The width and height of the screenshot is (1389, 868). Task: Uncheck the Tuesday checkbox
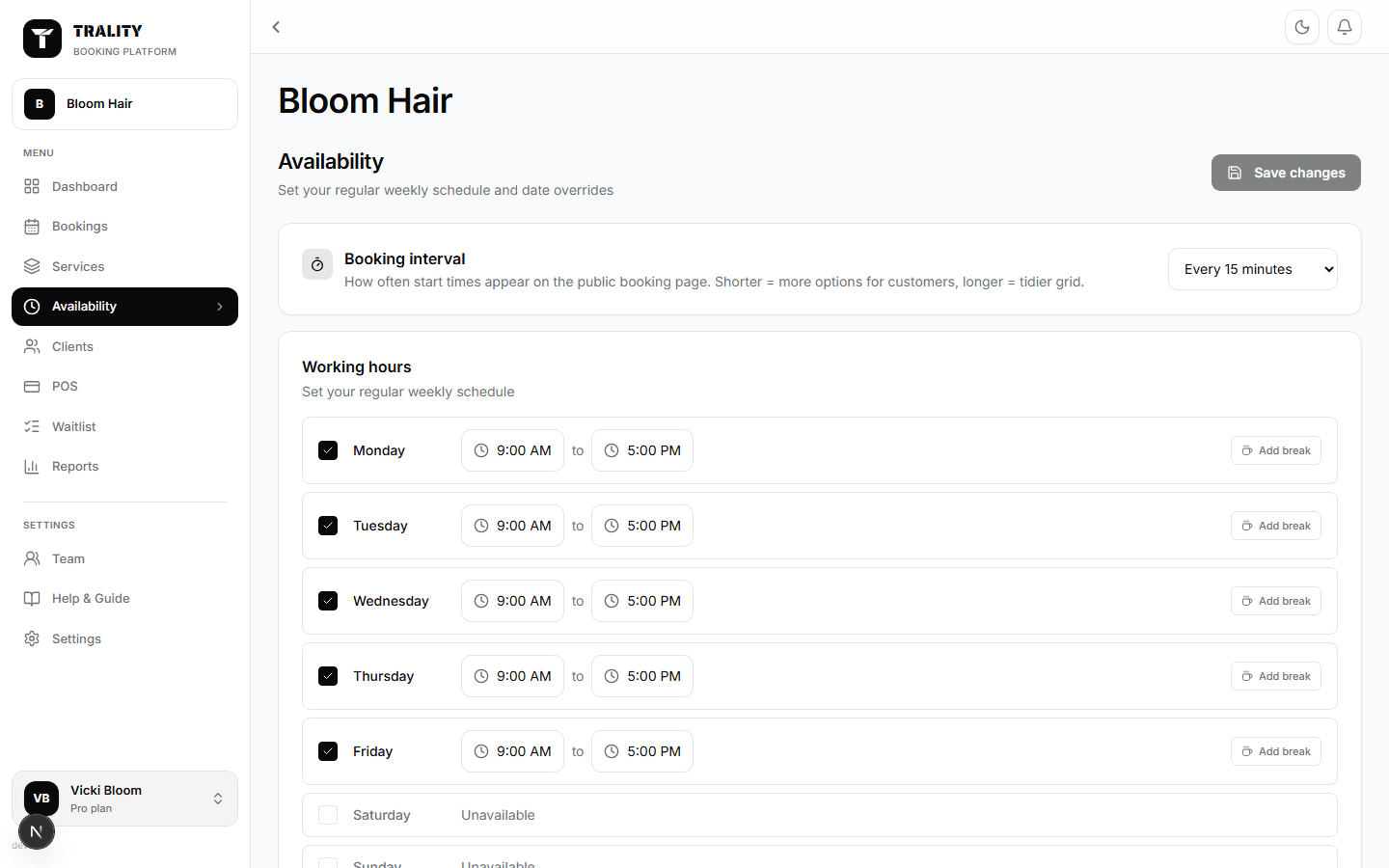point(328,526)
